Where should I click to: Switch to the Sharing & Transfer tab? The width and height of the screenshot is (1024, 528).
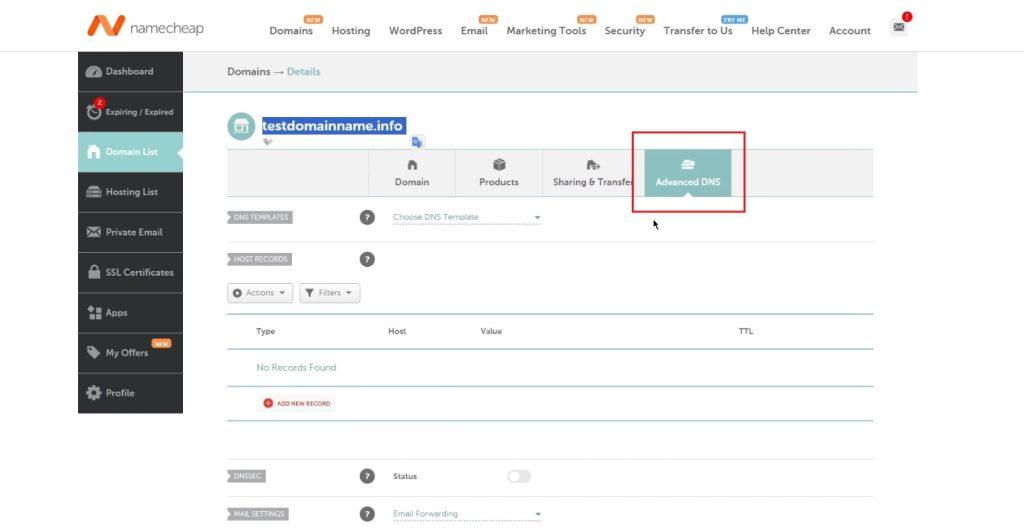[x=593, y=173]
